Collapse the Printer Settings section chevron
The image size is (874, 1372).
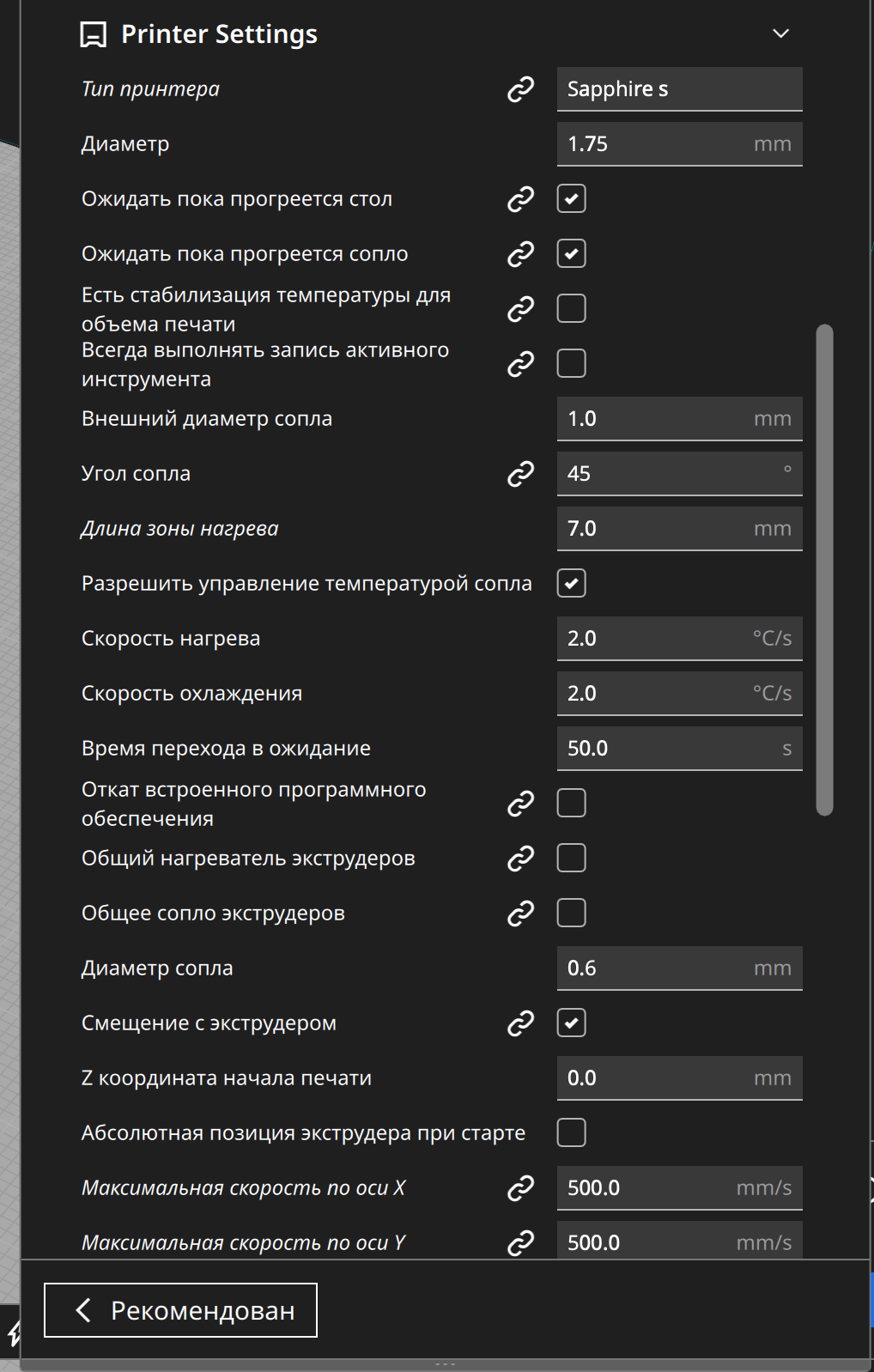(x=780, y=34)
